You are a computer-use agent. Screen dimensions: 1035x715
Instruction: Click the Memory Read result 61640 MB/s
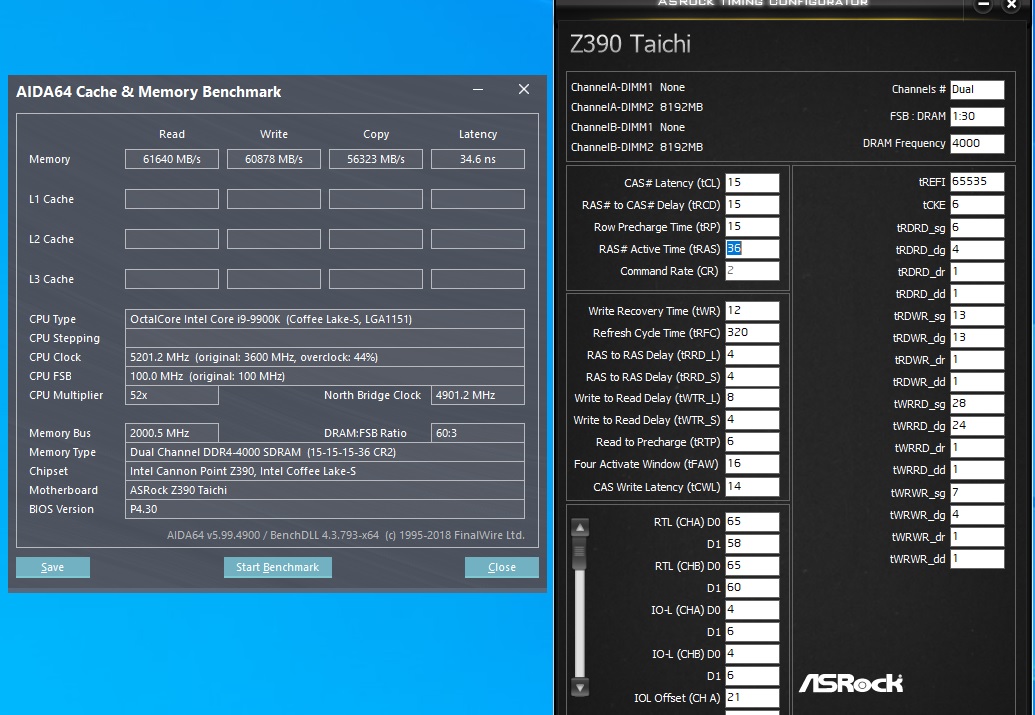[172, 159]
